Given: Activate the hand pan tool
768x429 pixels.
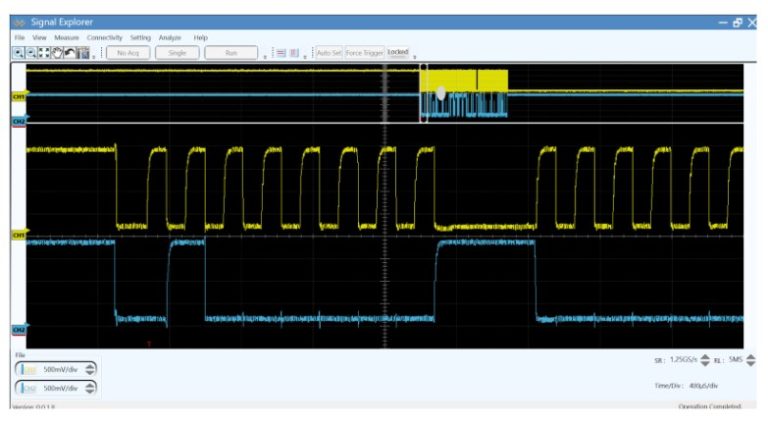Looking at the screenshot, I should coord(57,52).
